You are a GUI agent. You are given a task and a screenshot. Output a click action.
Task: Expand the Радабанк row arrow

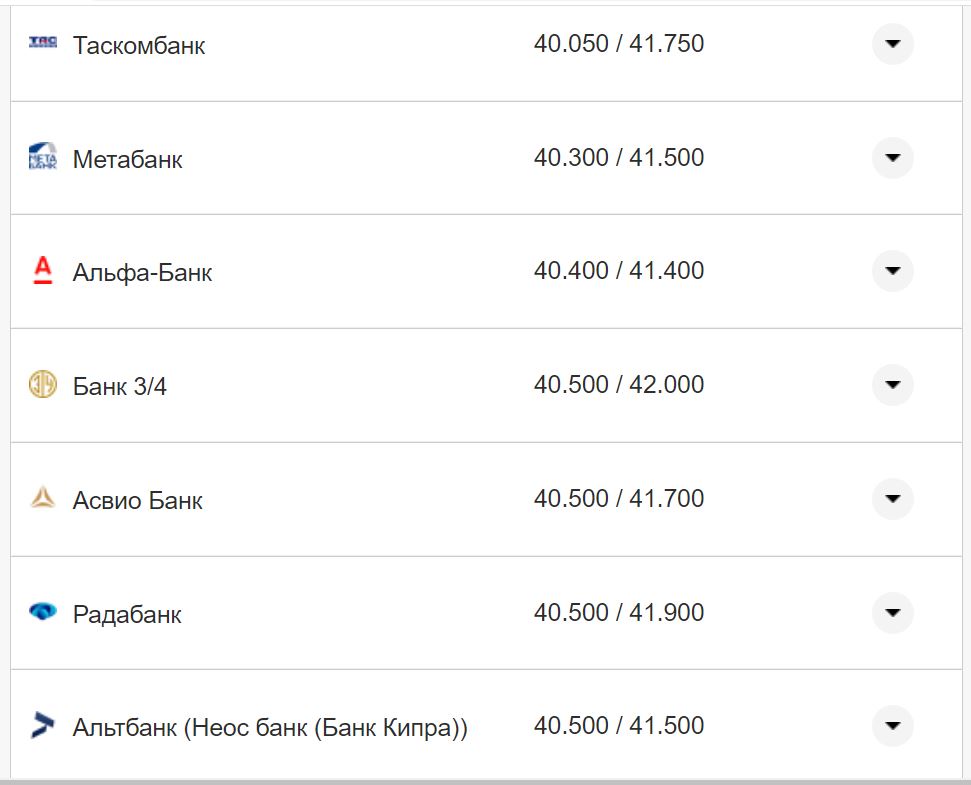(892, 612)
